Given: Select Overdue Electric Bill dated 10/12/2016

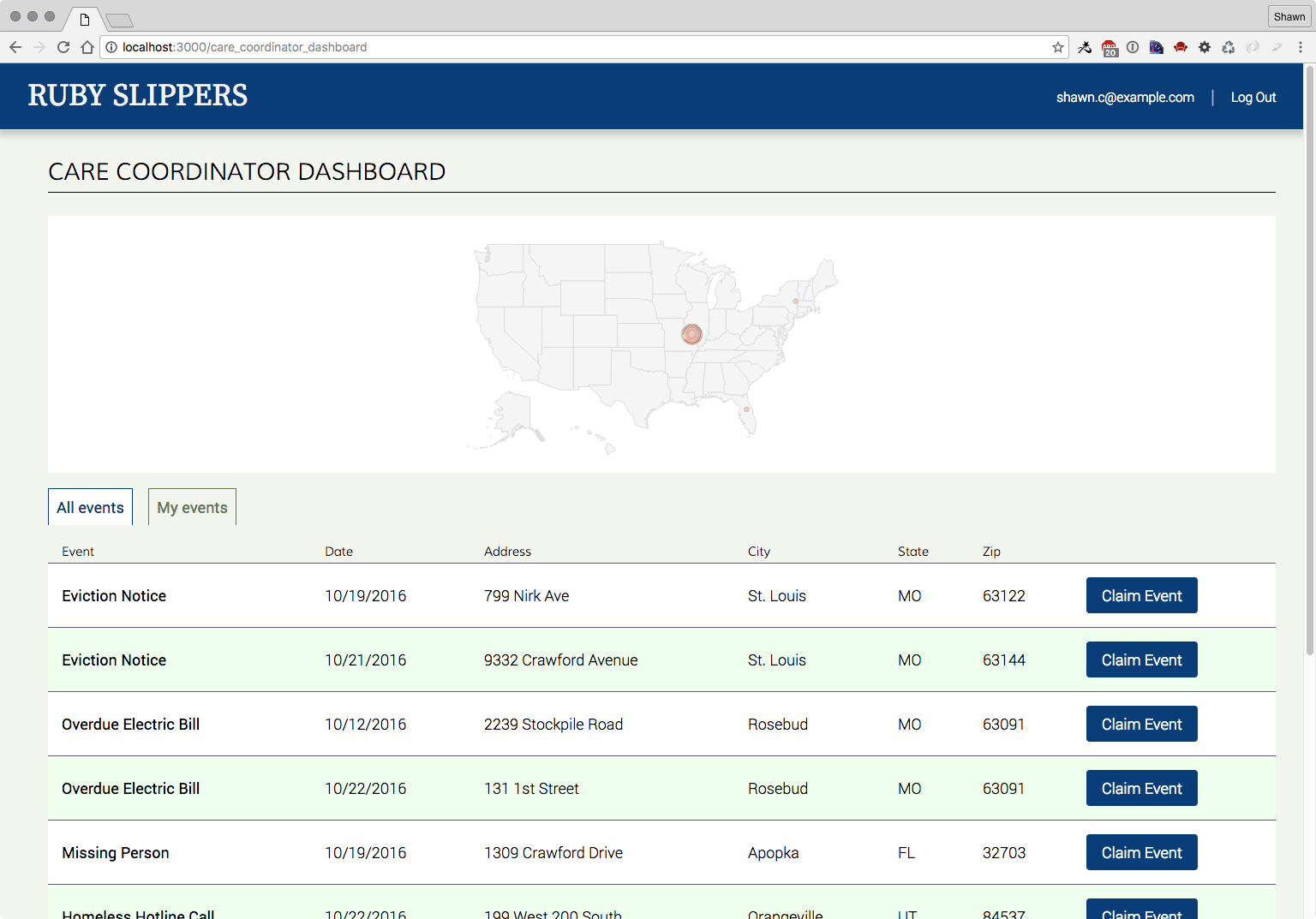Looking at the screenshot, I should click(x=130, y=724).
